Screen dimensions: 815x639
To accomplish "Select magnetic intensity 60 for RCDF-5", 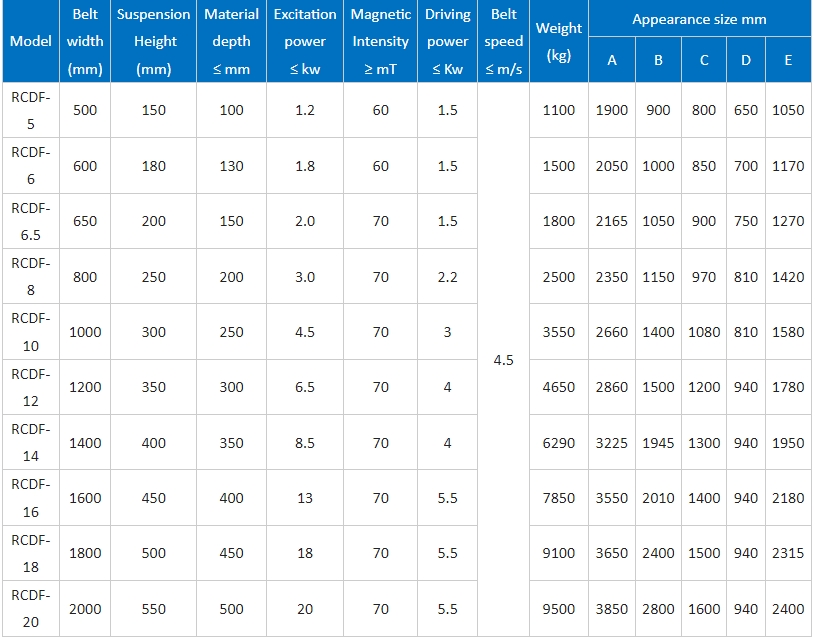I will coord(380,110).
